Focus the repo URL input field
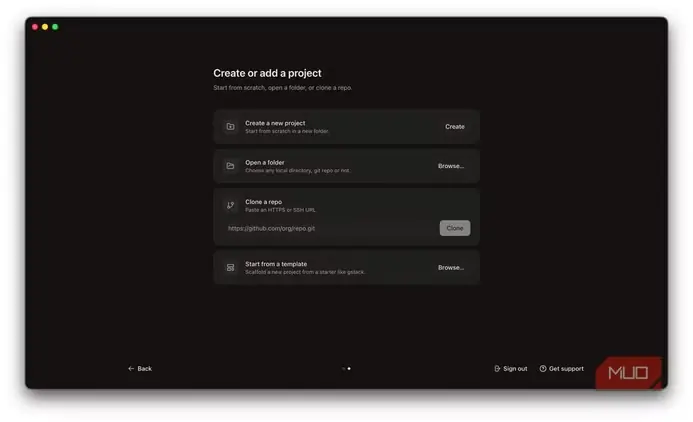The width and height of the screenshot is (693, 422). 329,228
